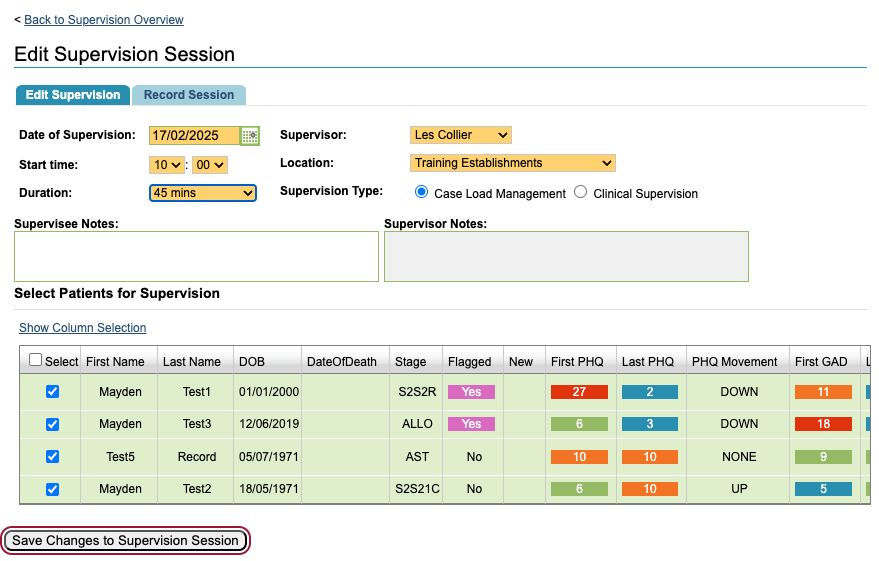
Task: Open the start time minutes dropdown
Action: click(x=211, y=165)
